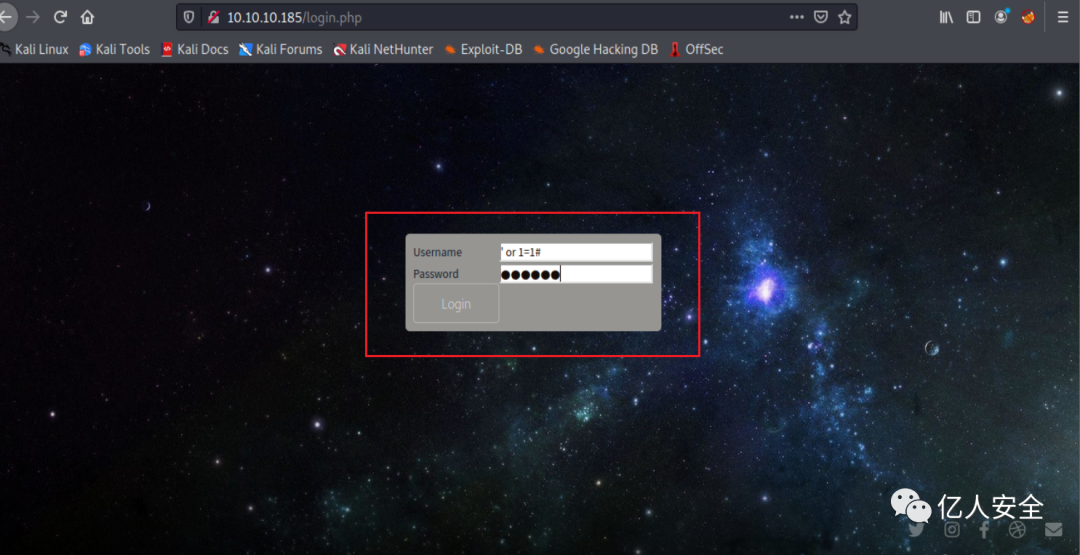
Task: Open Kali Linux bookmark
Action: (34, 50)
